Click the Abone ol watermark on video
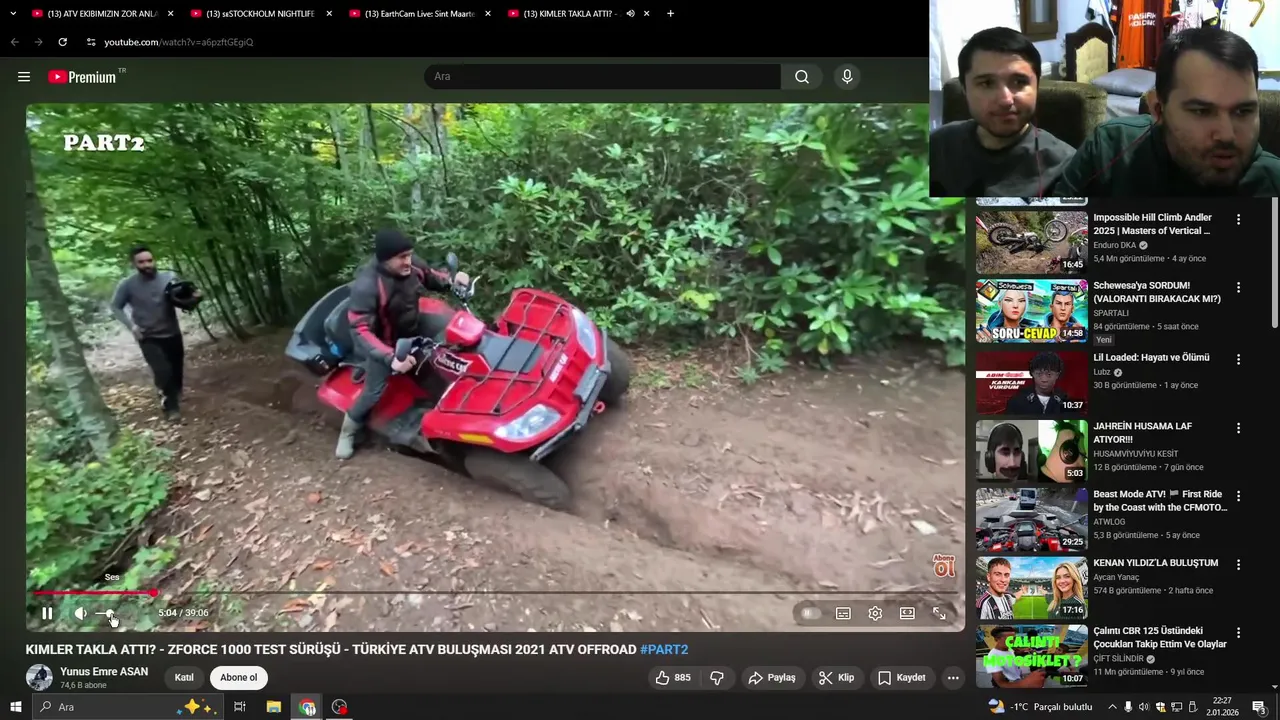1280x720 pixels. tap(943, 567)
